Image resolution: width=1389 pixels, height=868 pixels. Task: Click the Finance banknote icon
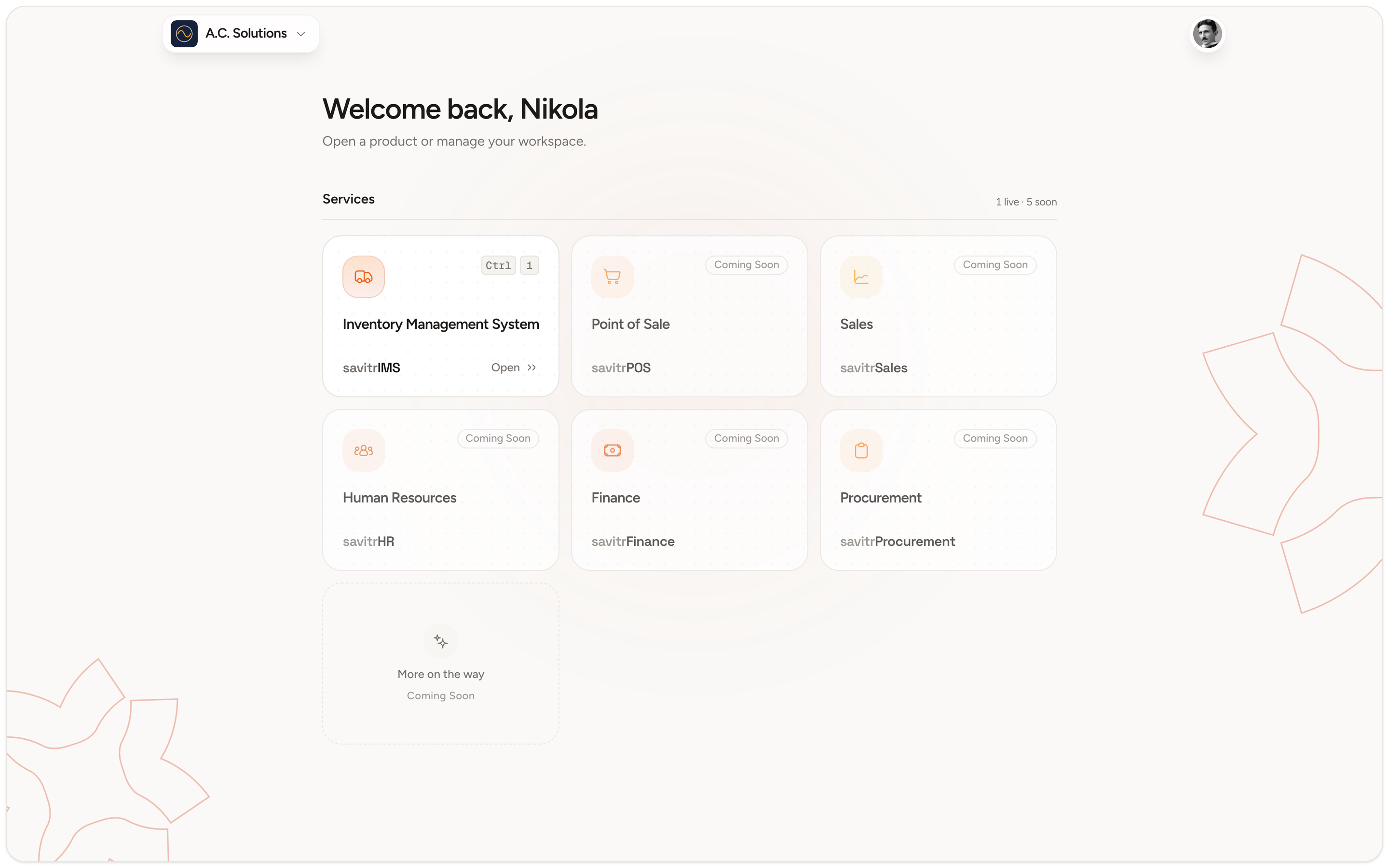coord(612,450)
